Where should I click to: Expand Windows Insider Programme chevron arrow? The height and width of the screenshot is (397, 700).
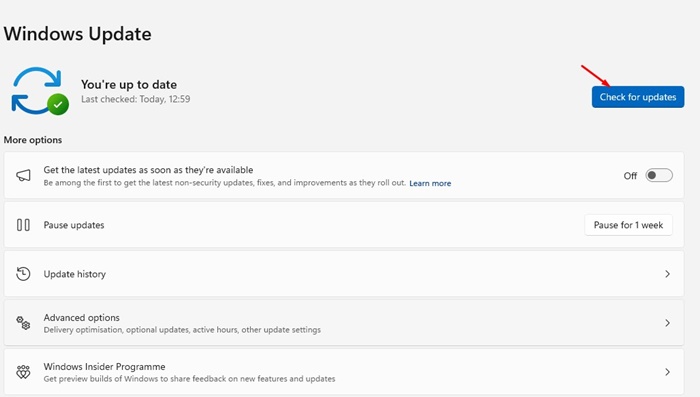click(667, 372)
